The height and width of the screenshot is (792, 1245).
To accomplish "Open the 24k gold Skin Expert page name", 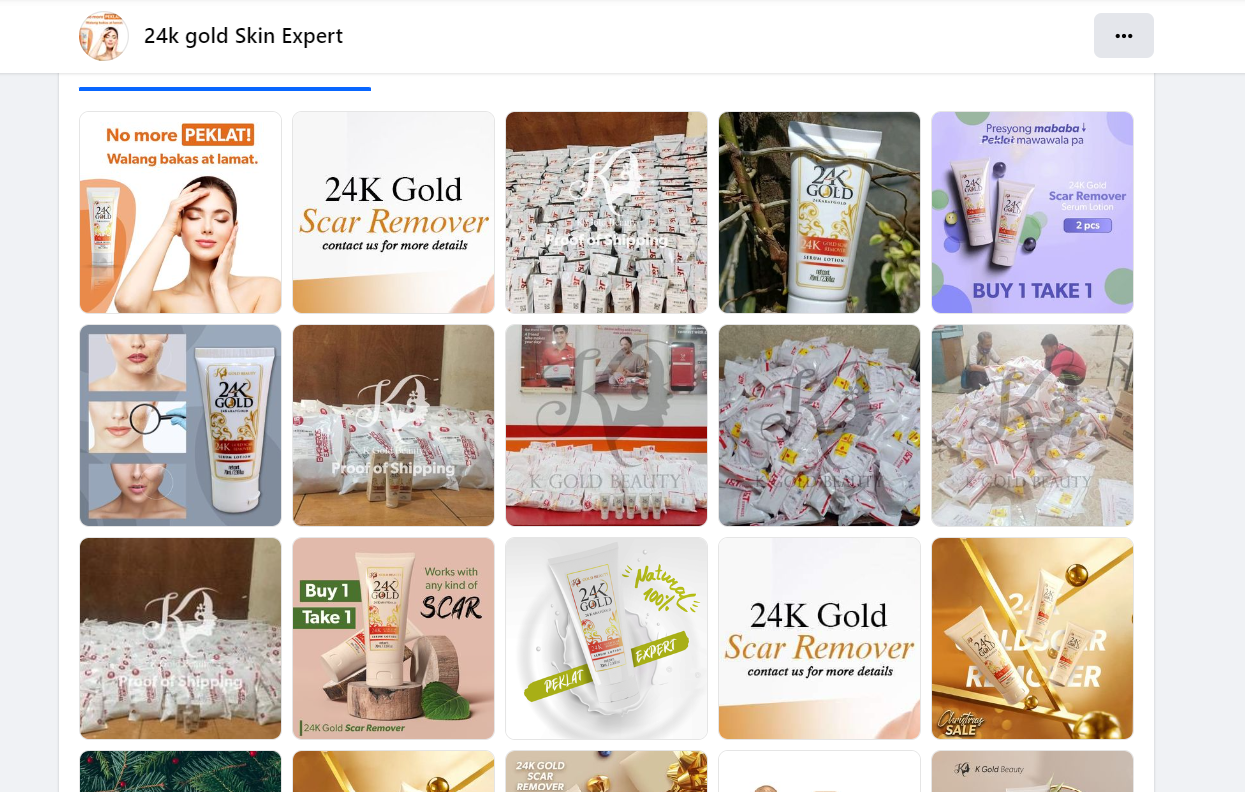I will point(243,36).
